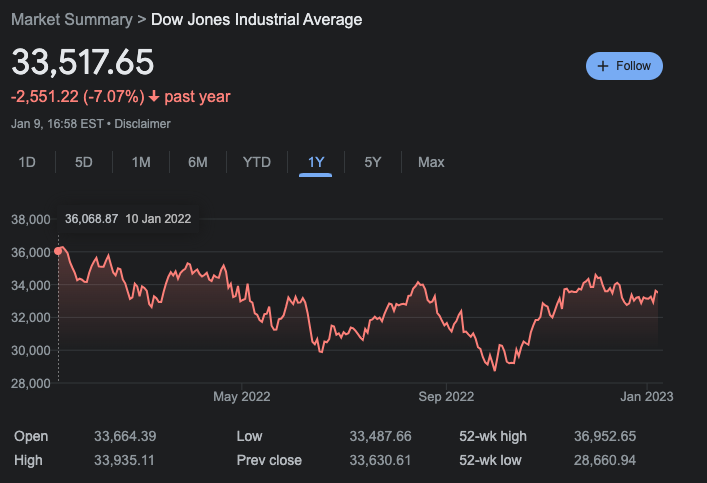
Task: Click the Prev close label
Action: pyautogui.click(x=269, y=460)
